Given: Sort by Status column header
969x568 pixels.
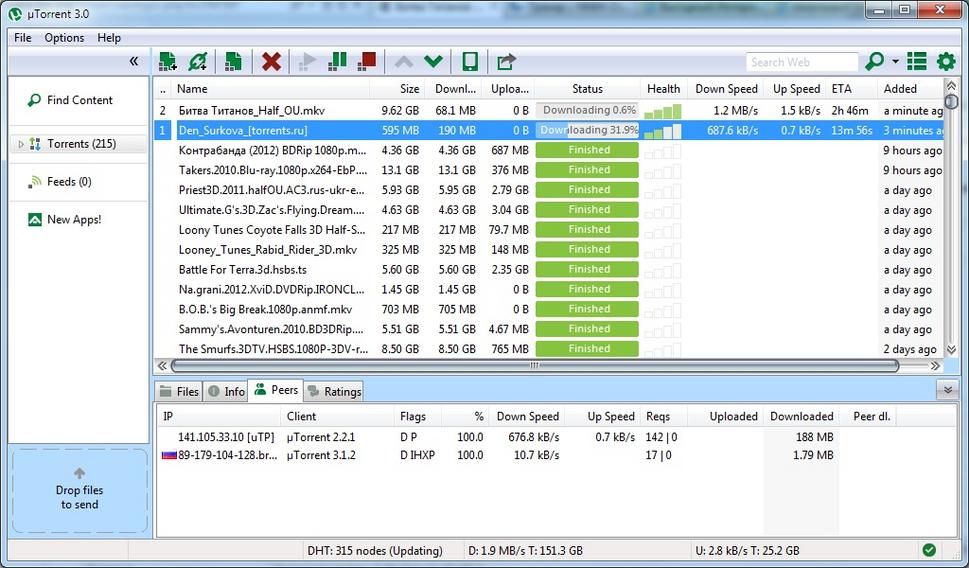Looking at the screenshot, I should pyautogui.click(x=587, y=89).
